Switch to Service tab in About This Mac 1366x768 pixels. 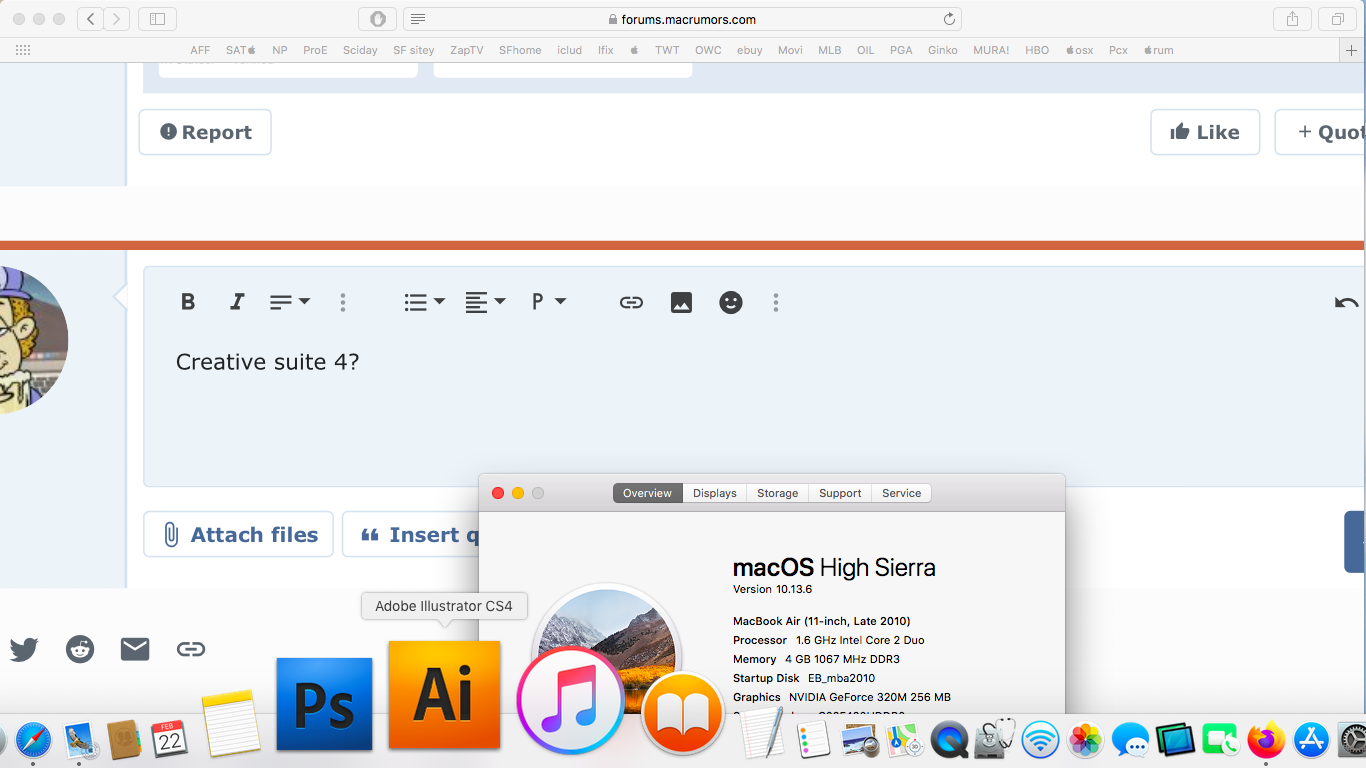[902, 493]
